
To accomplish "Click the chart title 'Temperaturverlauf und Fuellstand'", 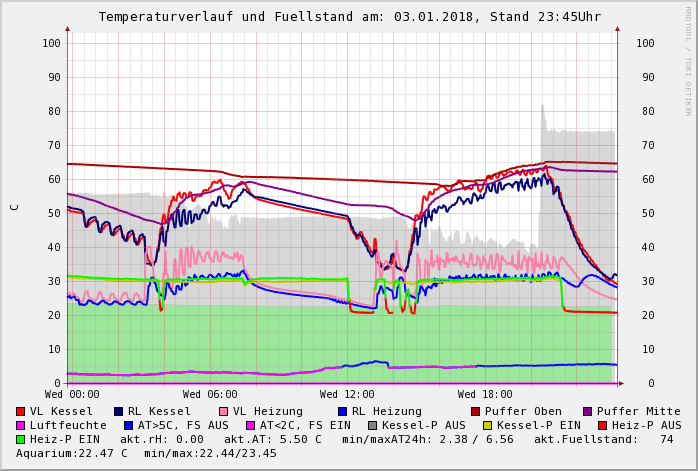I will [x=242, y=17].
